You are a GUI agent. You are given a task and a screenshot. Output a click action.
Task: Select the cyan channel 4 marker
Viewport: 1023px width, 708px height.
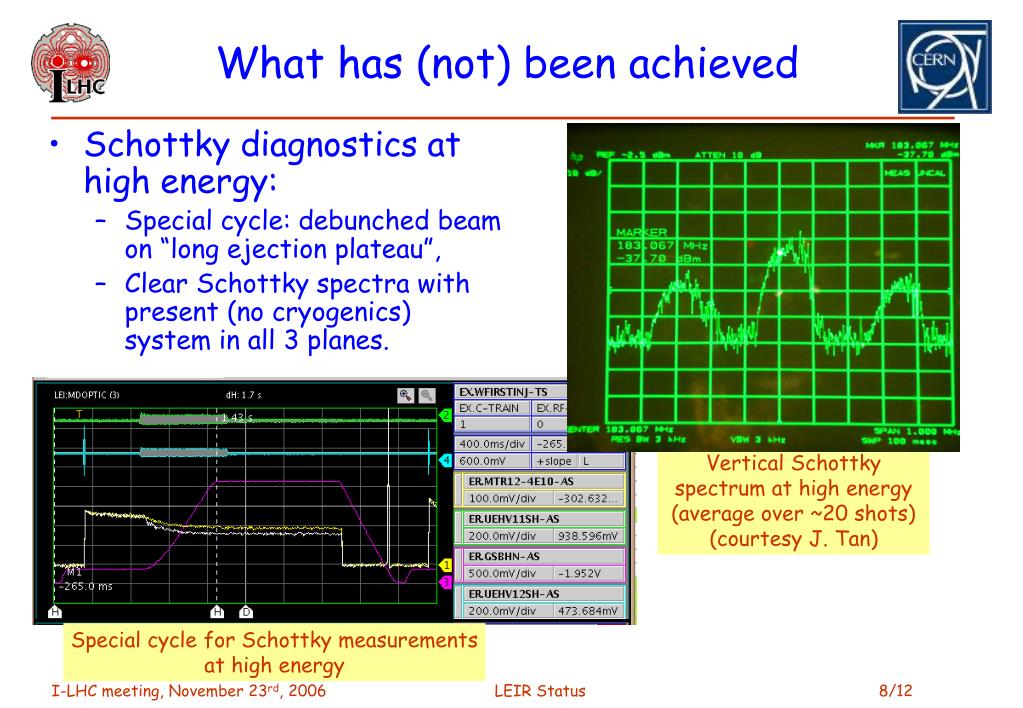pyautogui.click(x=446, y=461)
